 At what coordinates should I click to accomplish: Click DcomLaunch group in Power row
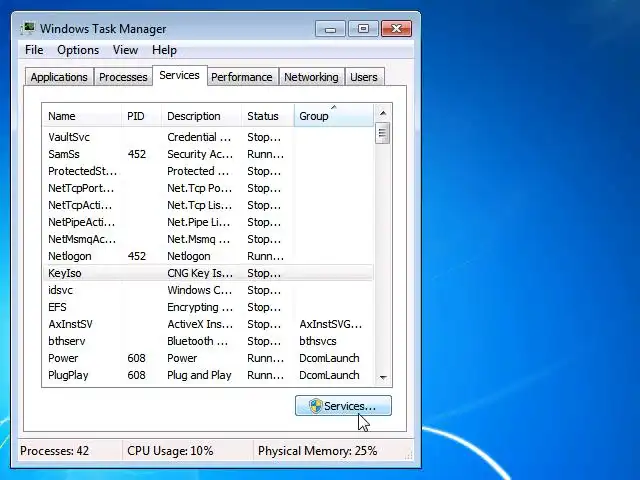[x=329, y=358]
